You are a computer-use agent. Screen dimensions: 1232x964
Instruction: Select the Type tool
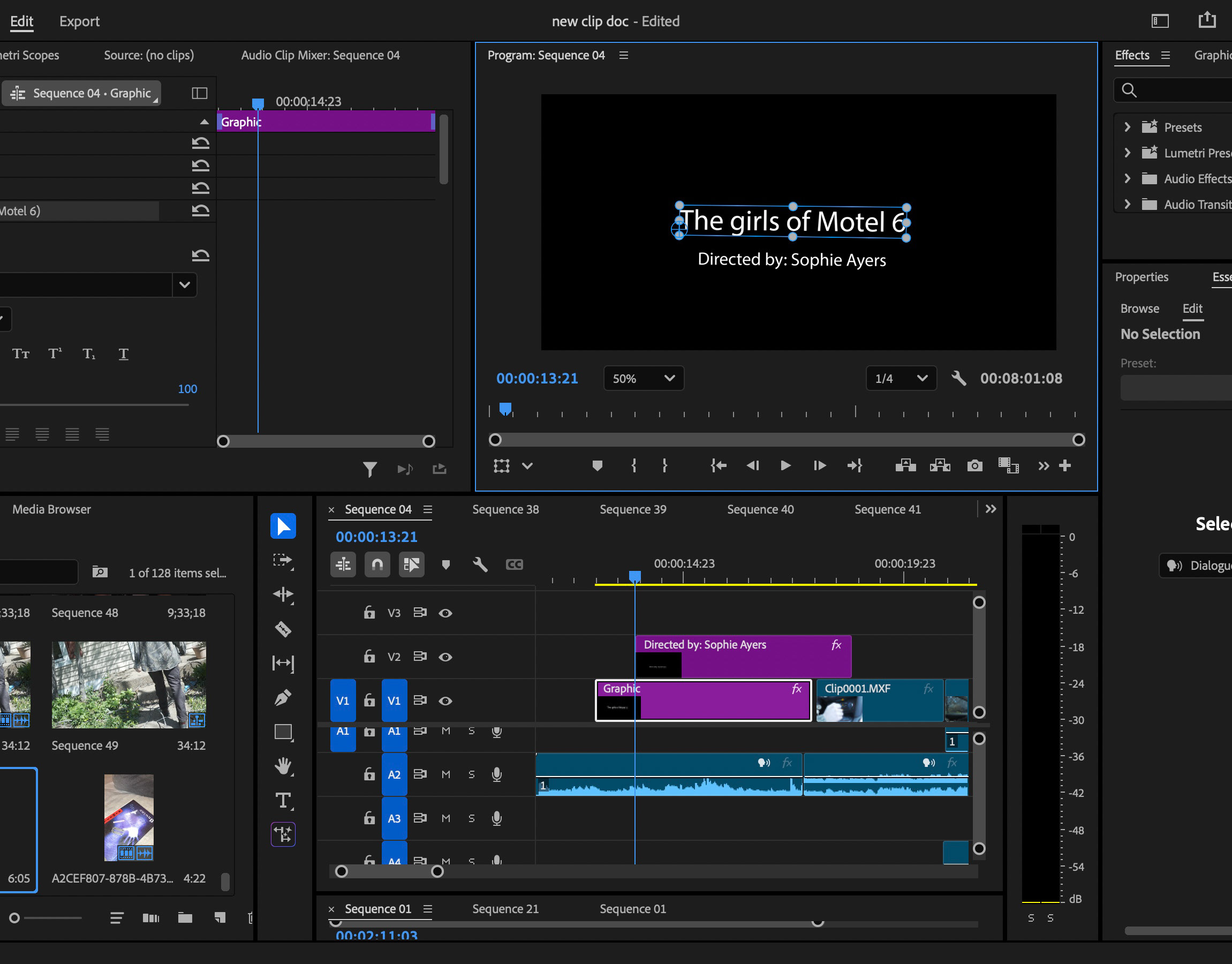coord(283,800)
